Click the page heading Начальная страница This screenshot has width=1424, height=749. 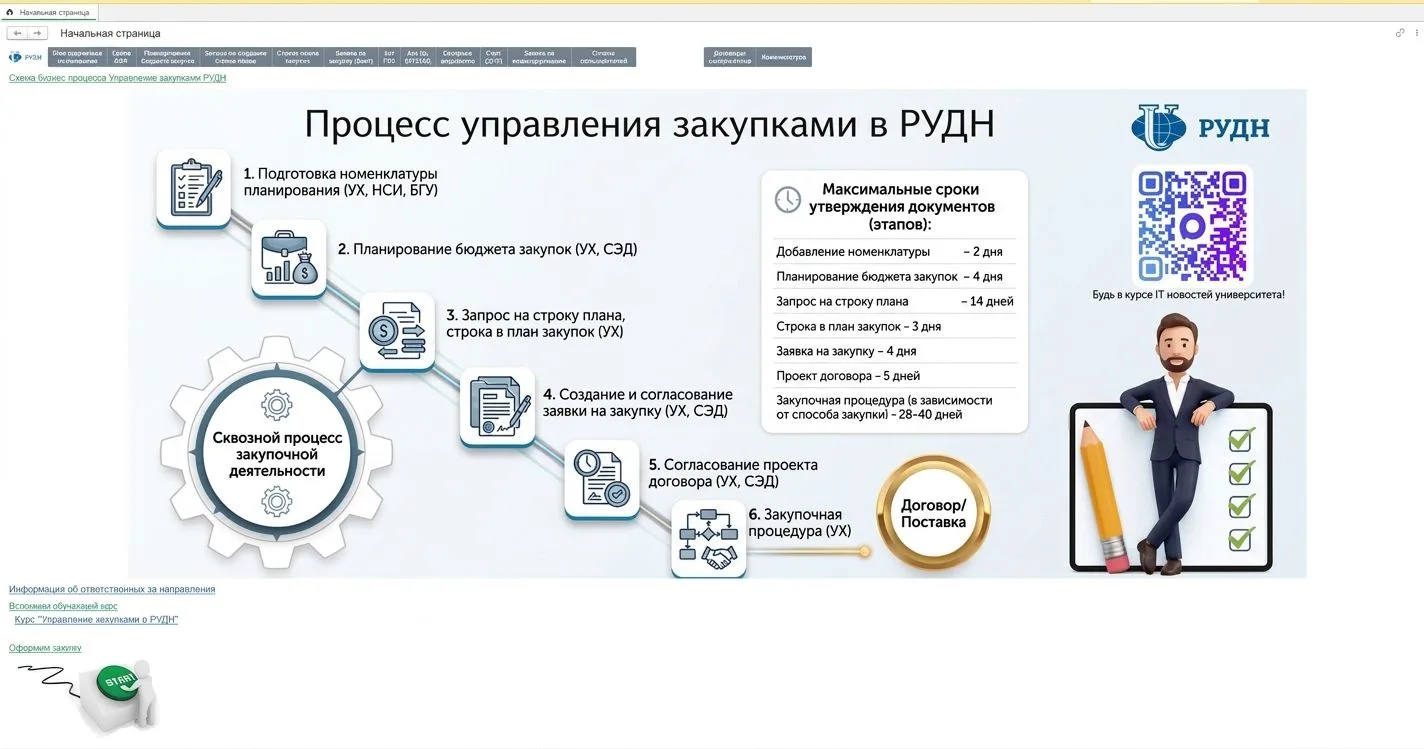[110, 33]
